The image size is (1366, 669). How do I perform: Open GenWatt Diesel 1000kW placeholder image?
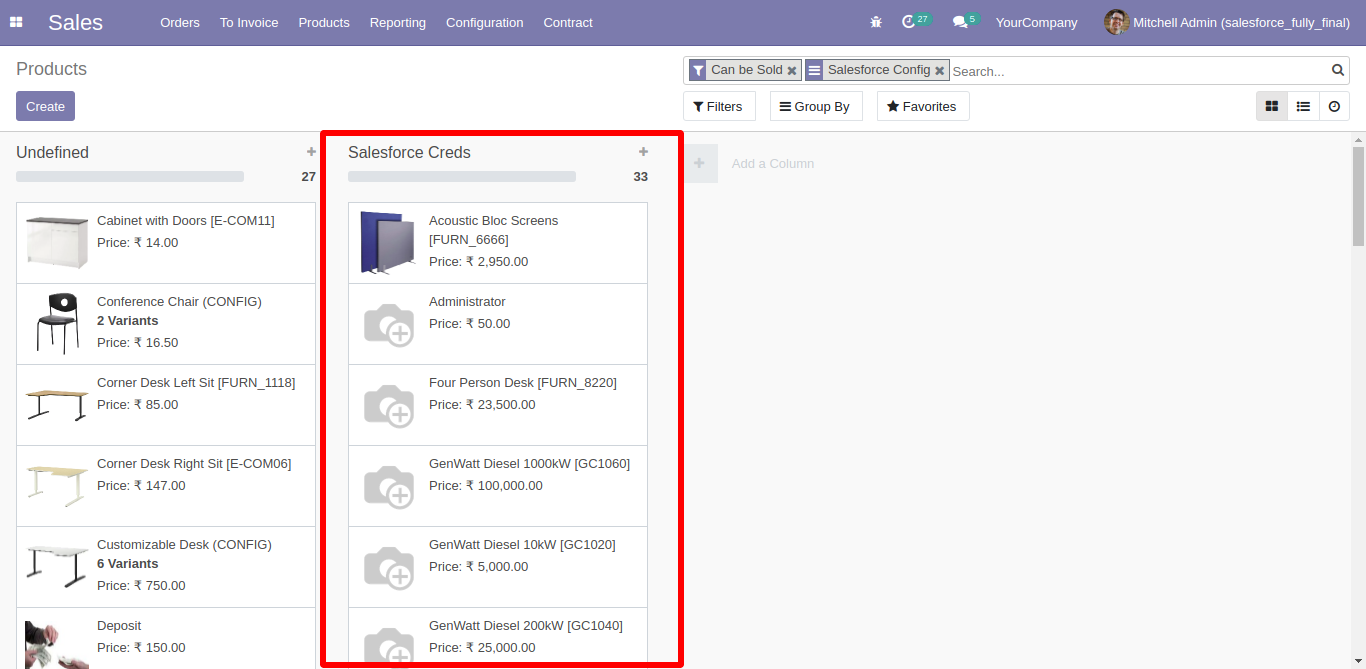[x=388, y=486]
